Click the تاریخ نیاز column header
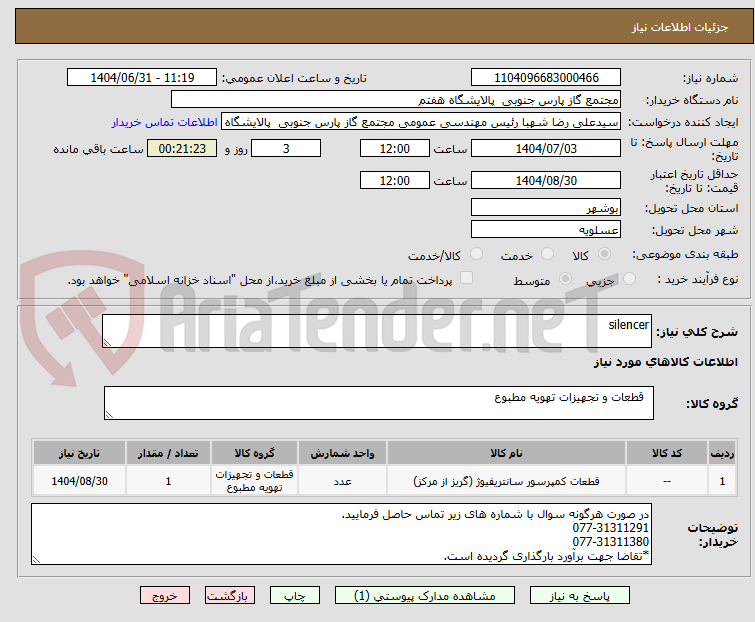Screen dimensions: 755x622 click(x=79, y=453)
